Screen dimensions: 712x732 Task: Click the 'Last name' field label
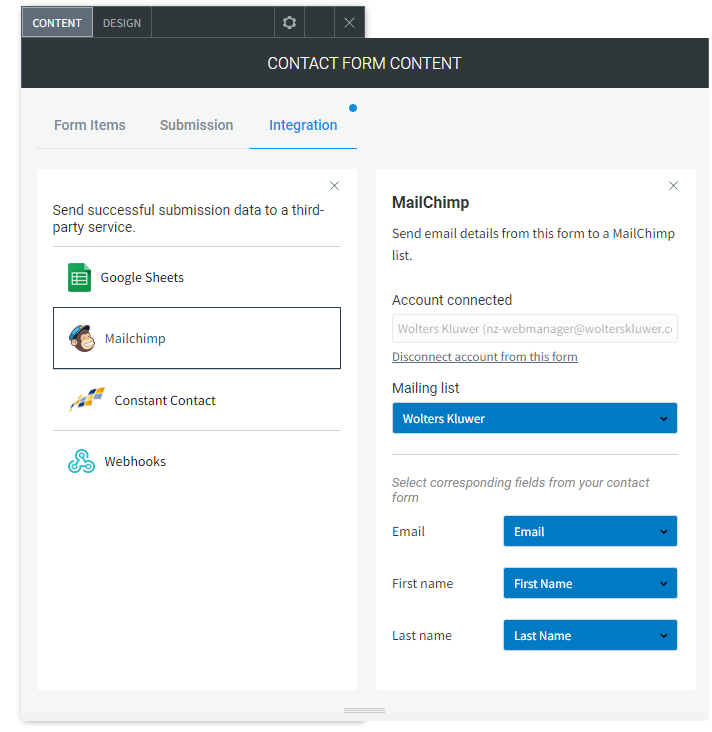click(x=422, y=636)
